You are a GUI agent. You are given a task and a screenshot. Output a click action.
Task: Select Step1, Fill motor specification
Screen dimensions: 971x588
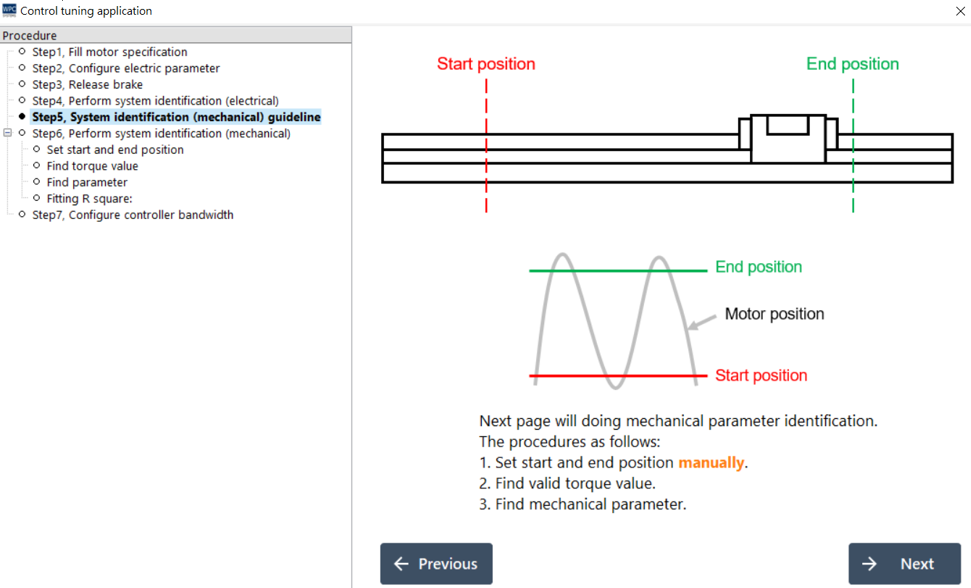pyautogui.click(x=109, y=52)
